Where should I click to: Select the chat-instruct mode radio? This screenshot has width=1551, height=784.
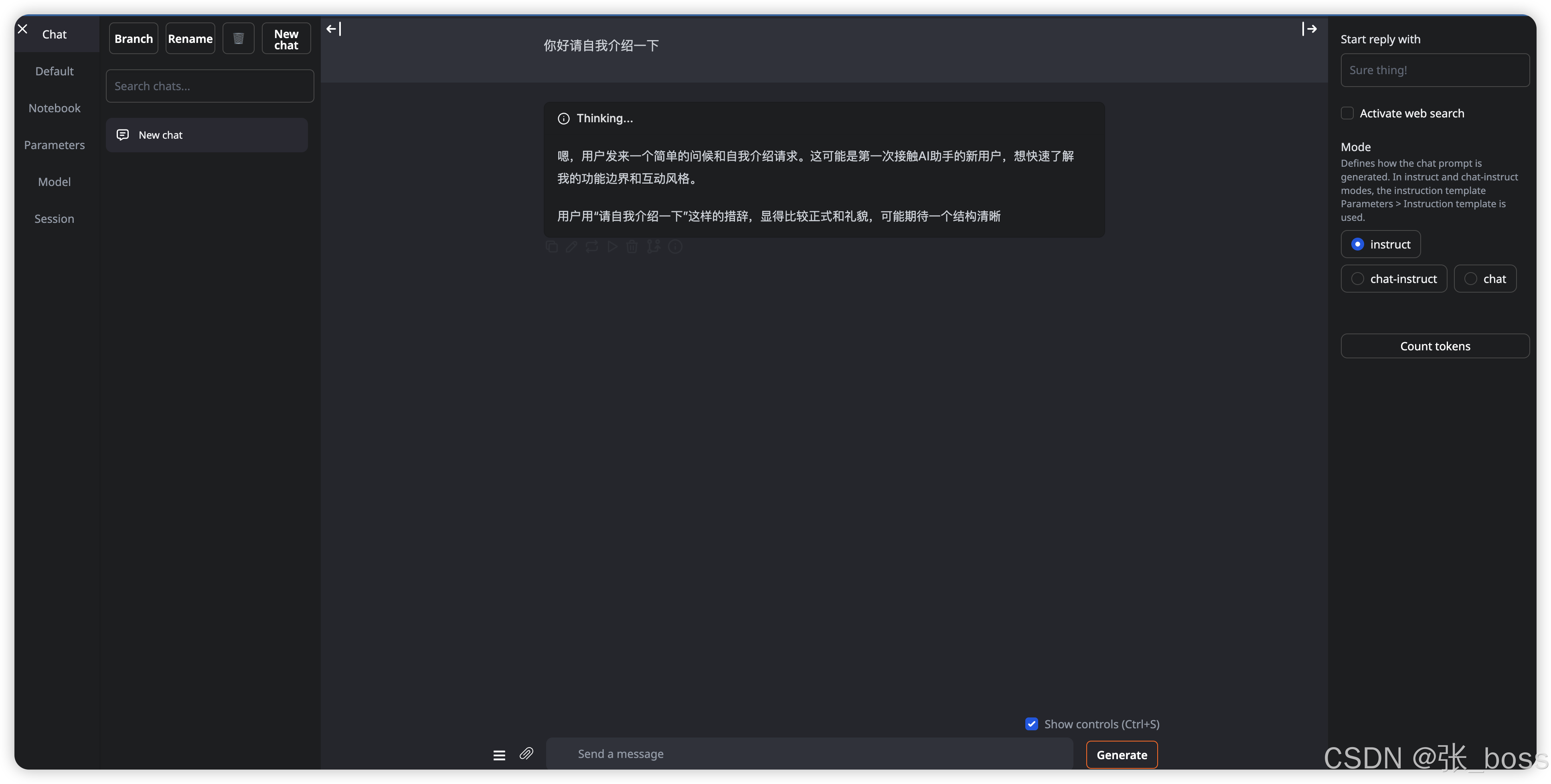pyautogui.click(x=1358, y=279)
